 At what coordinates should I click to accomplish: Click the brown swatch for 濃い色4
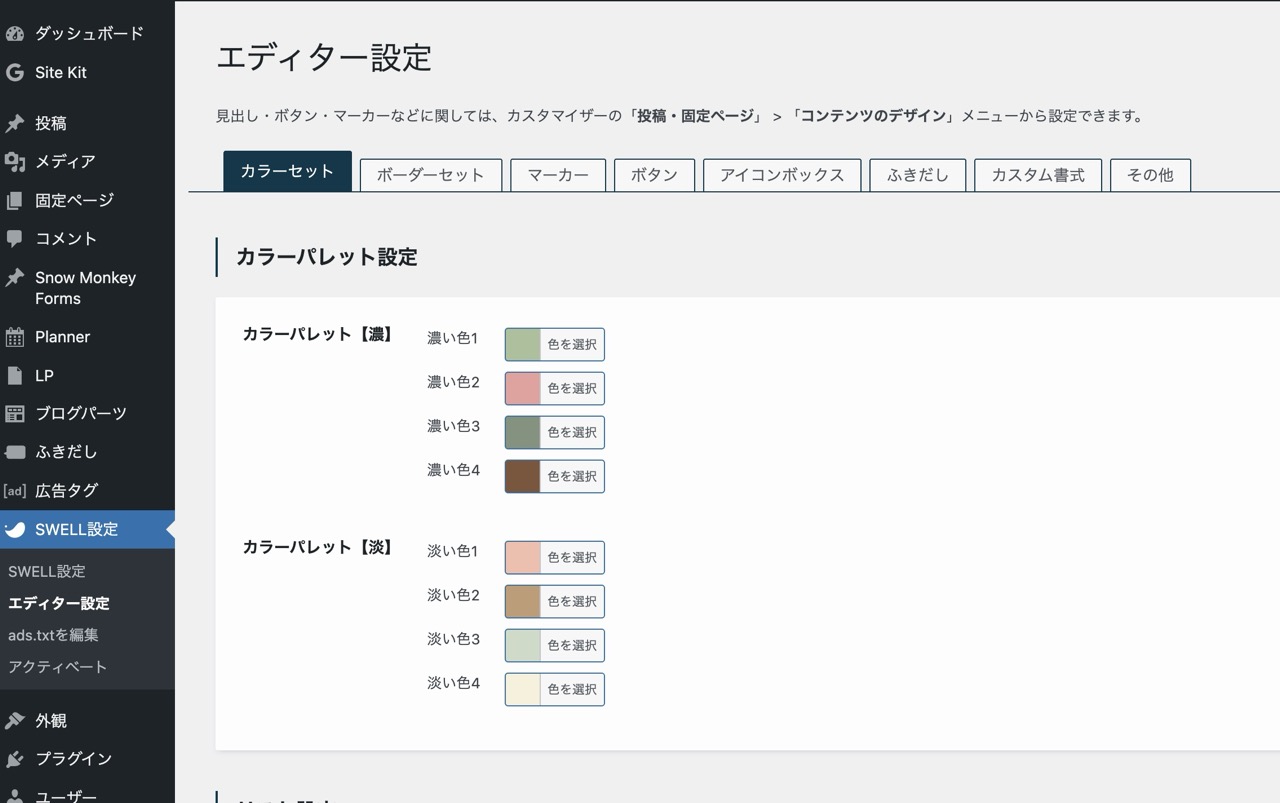point(523,477)
